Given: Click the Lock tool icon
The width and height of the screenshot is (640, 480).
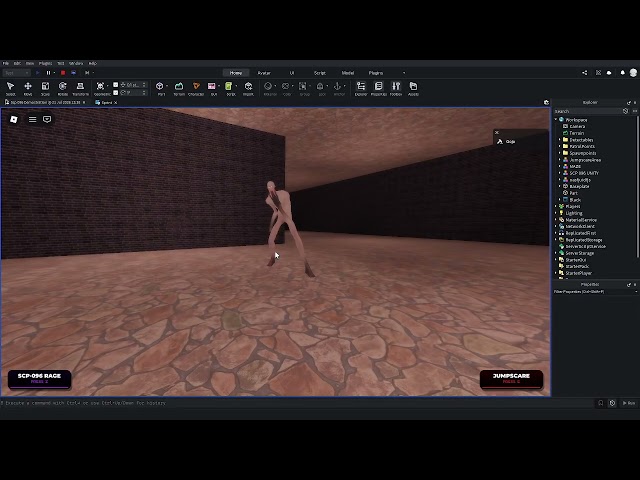Looking at the screenshot, I should 320,86.
